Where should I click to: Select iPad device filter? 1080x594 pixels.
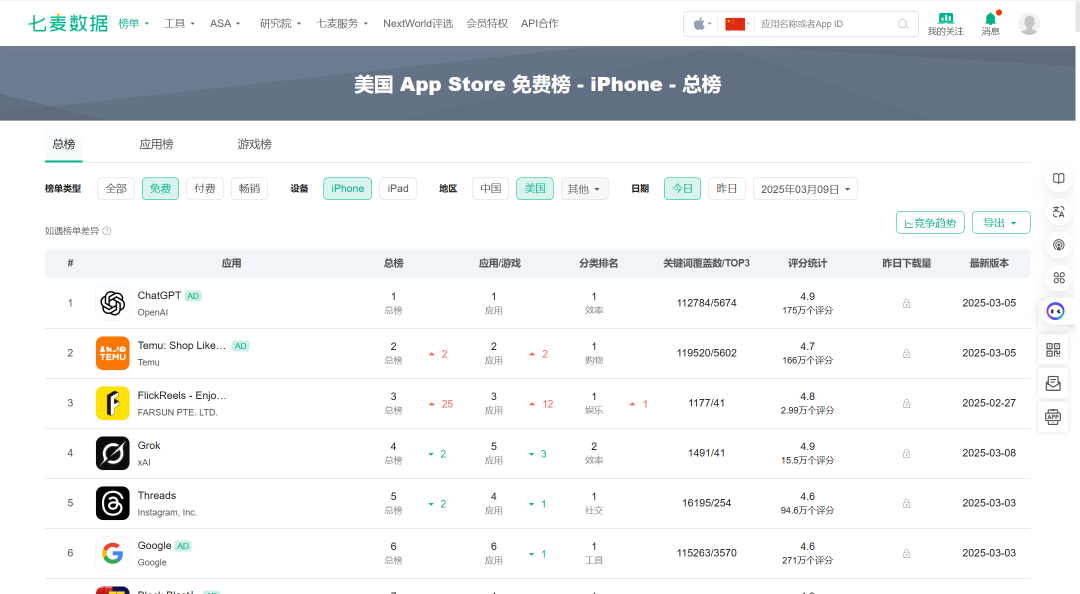[397, 189]
